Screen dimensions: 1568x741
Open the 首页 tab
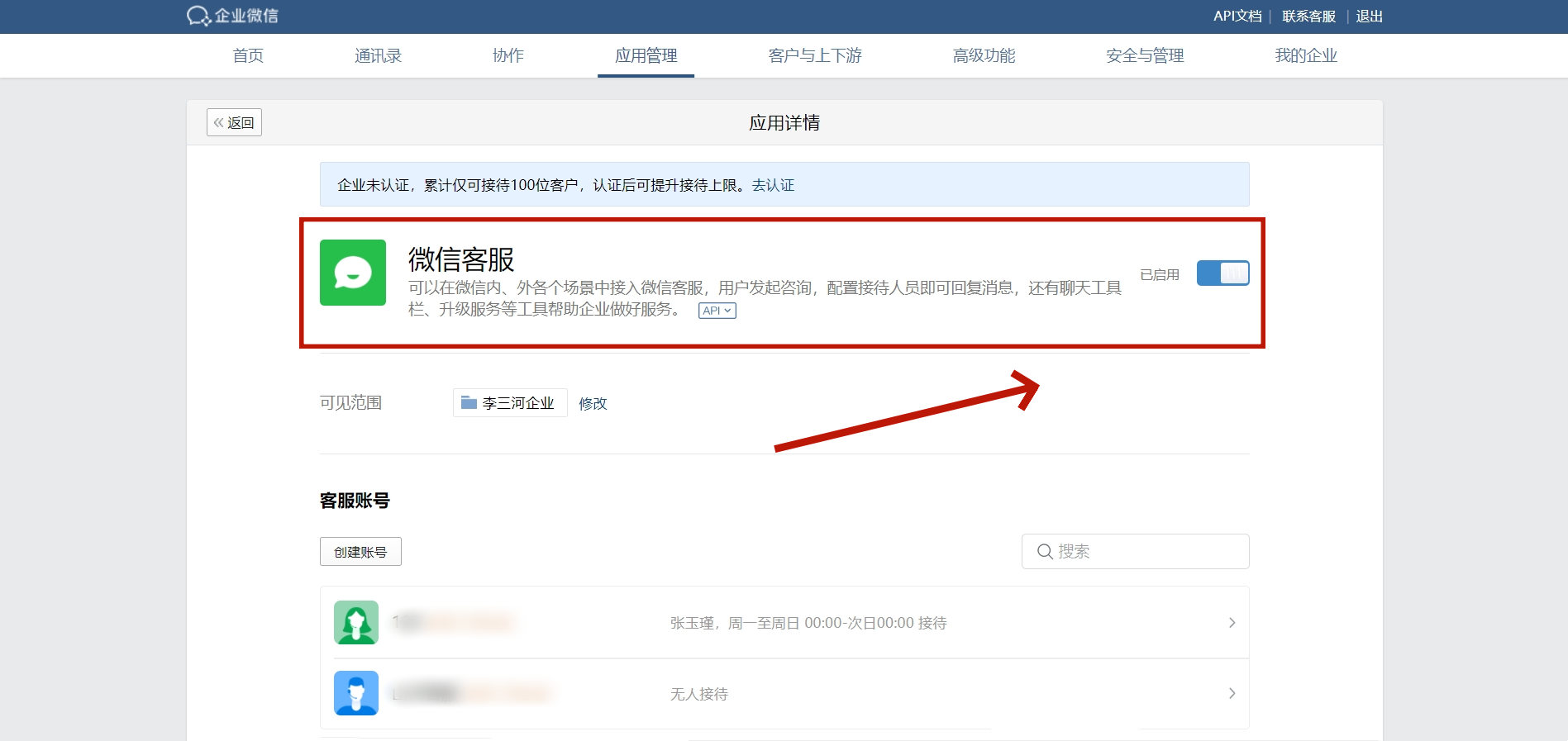click(x=248, y=55)
